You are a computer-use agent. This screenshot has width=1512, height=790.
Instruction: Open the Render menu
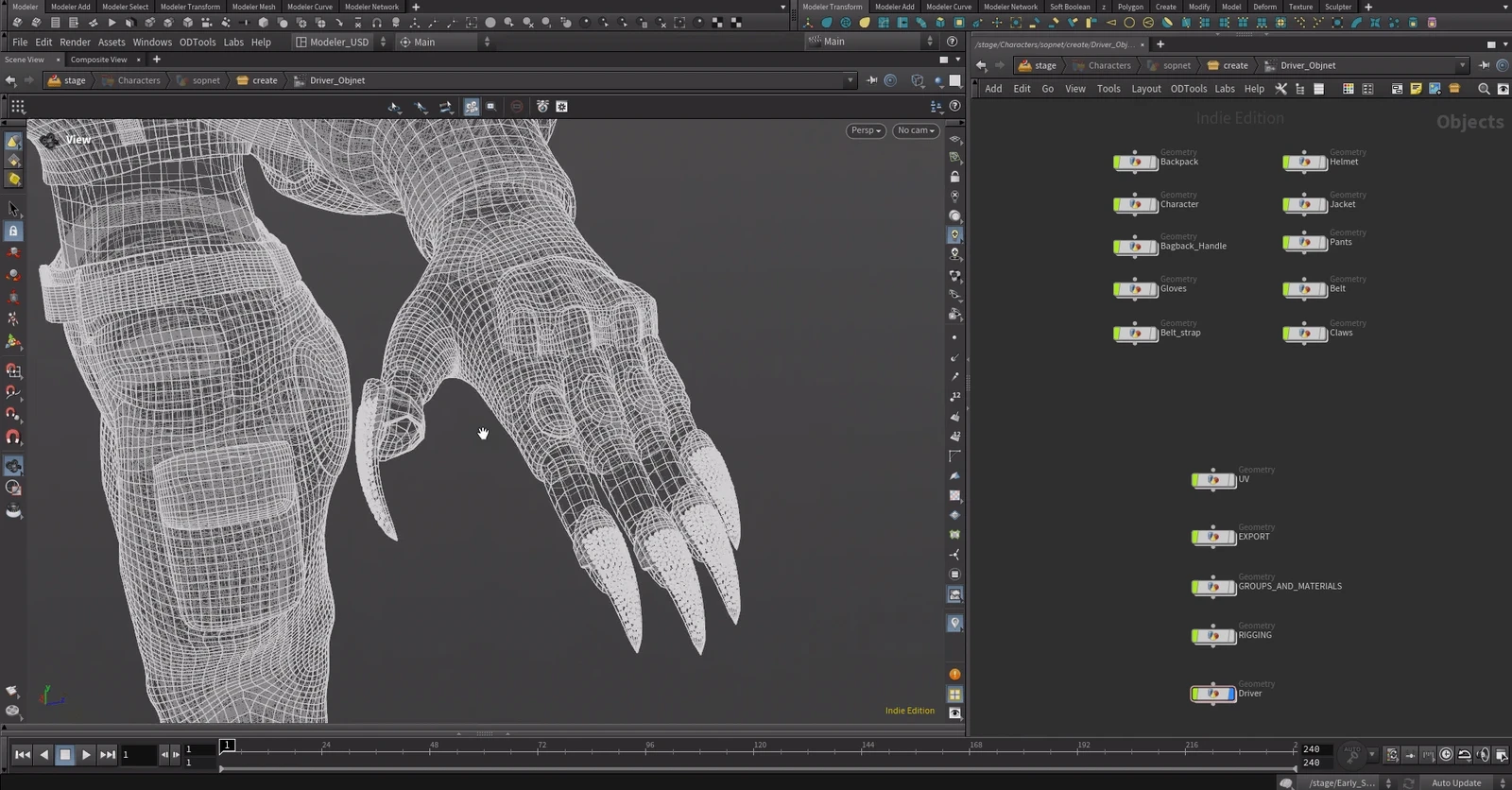pos(75,42)
